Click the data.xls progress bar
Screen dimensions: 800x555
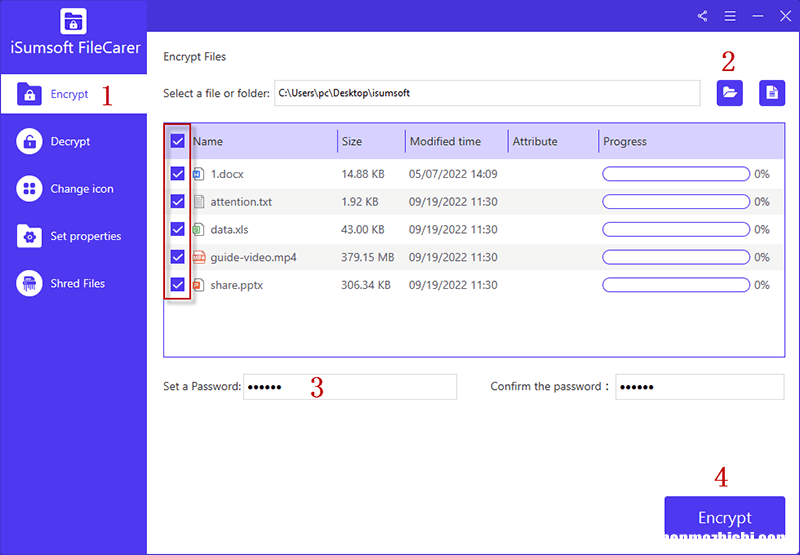coord(676,229)
